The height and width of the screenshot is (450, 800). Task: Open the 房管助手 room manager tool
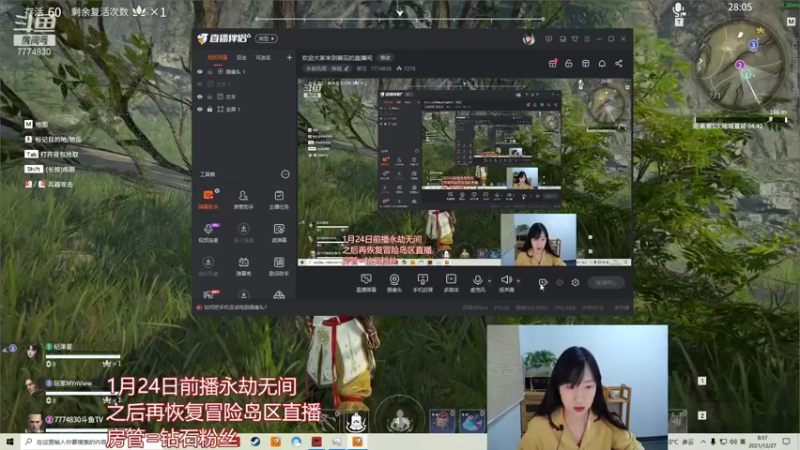pyautogui.click(x=243, y=199)
